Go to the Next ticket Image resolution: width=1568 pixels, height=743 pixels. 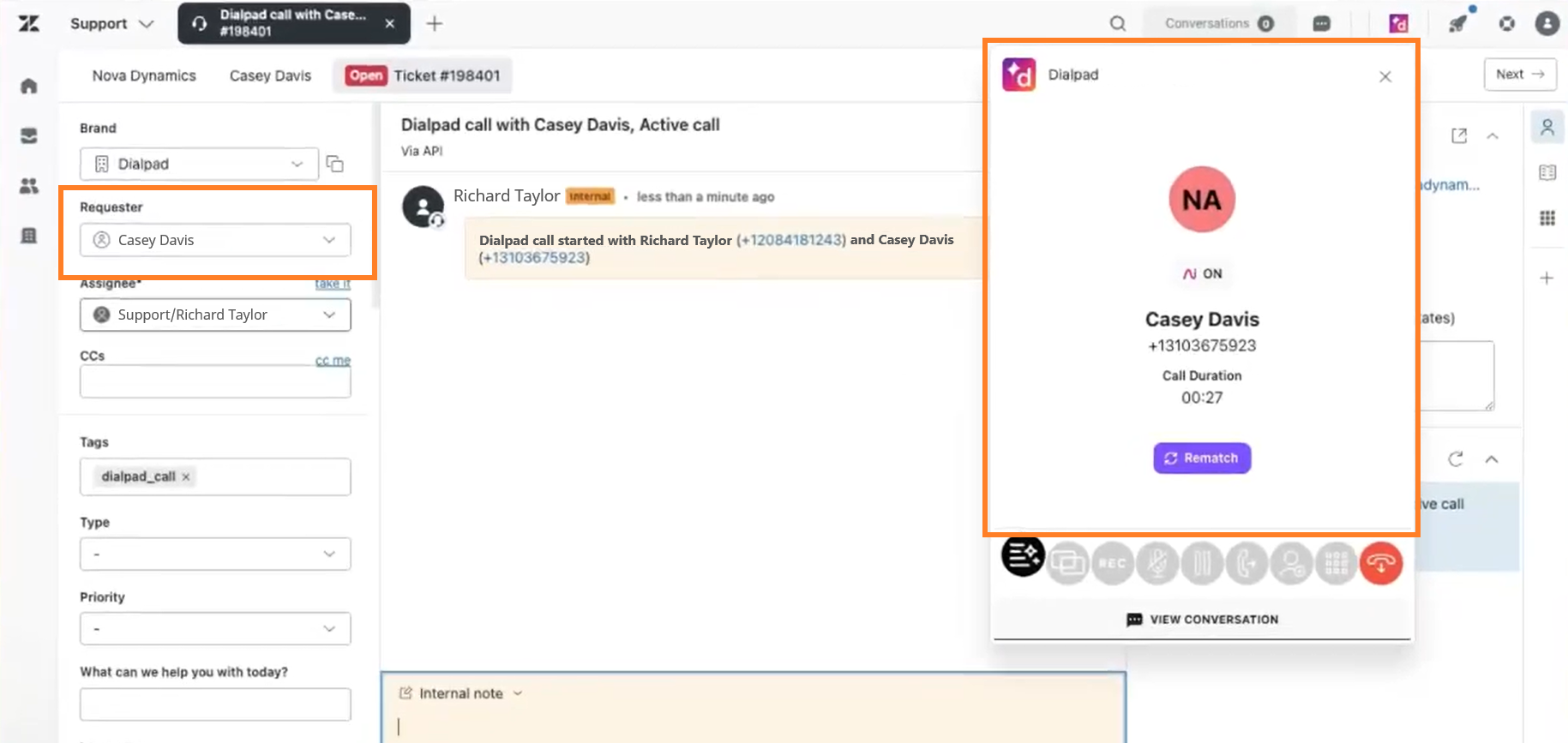click(1520, 75)
